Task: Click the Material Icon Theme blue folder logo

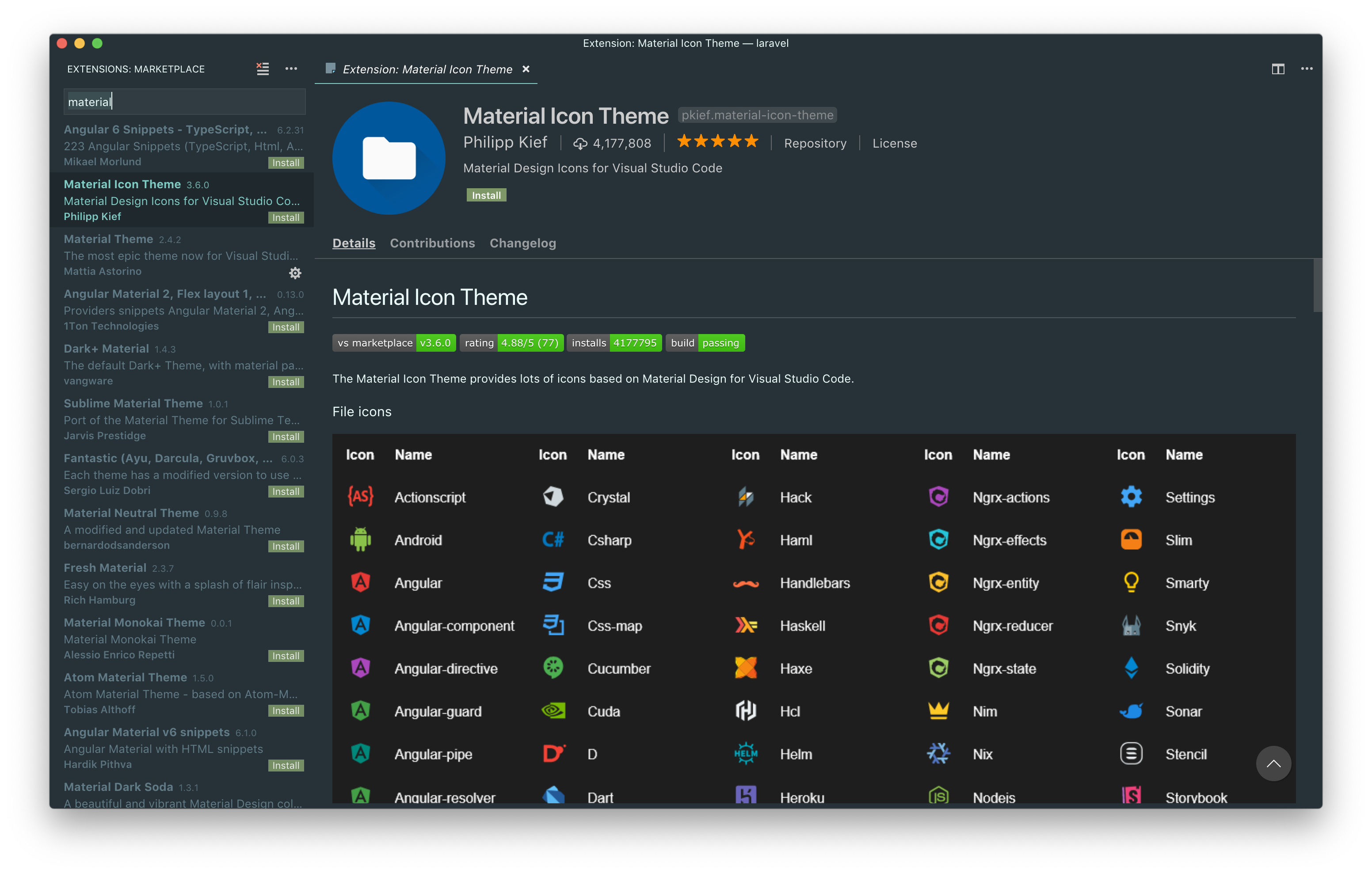Action: click(389, 158)
